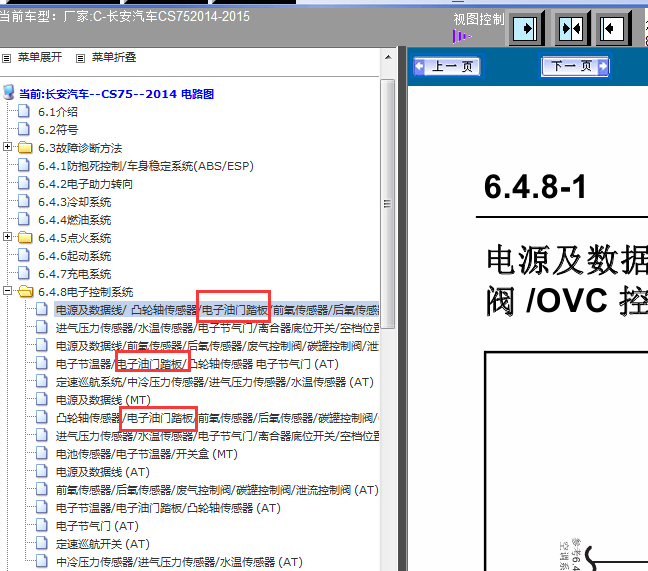Expand the 6.3故障诊断方法 folder
Viewport: 648px width, 571px height.
7,147
